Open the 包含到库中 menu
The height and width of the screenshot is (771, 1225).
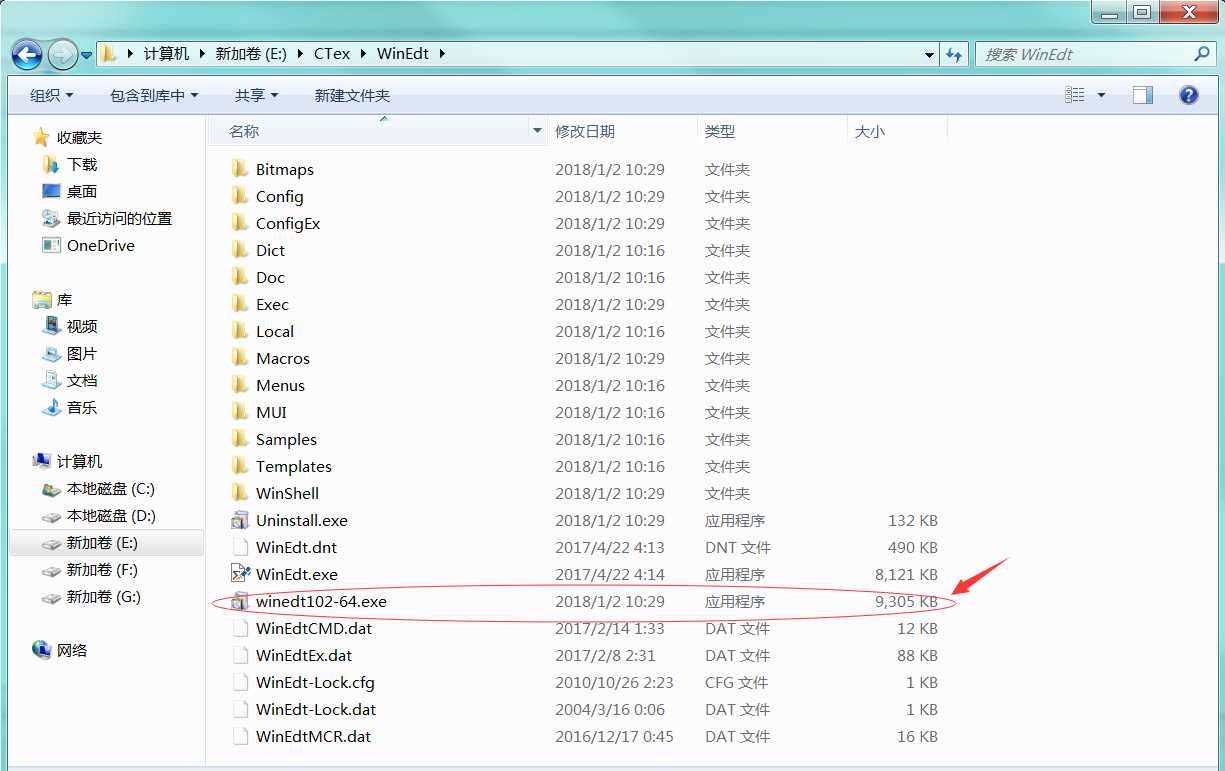pos(154,95)
